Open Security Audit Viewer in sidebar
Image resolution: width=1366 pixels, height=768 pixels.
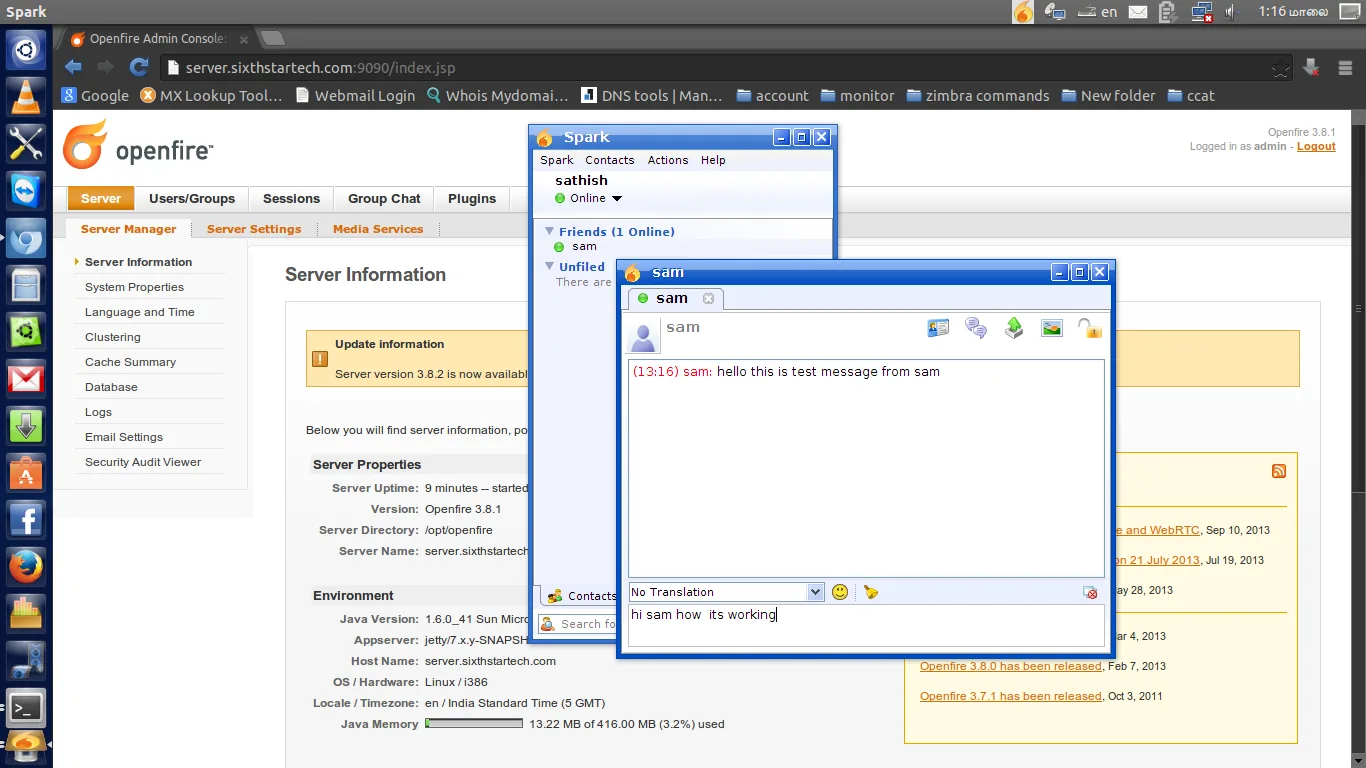[x=143, y=462]
